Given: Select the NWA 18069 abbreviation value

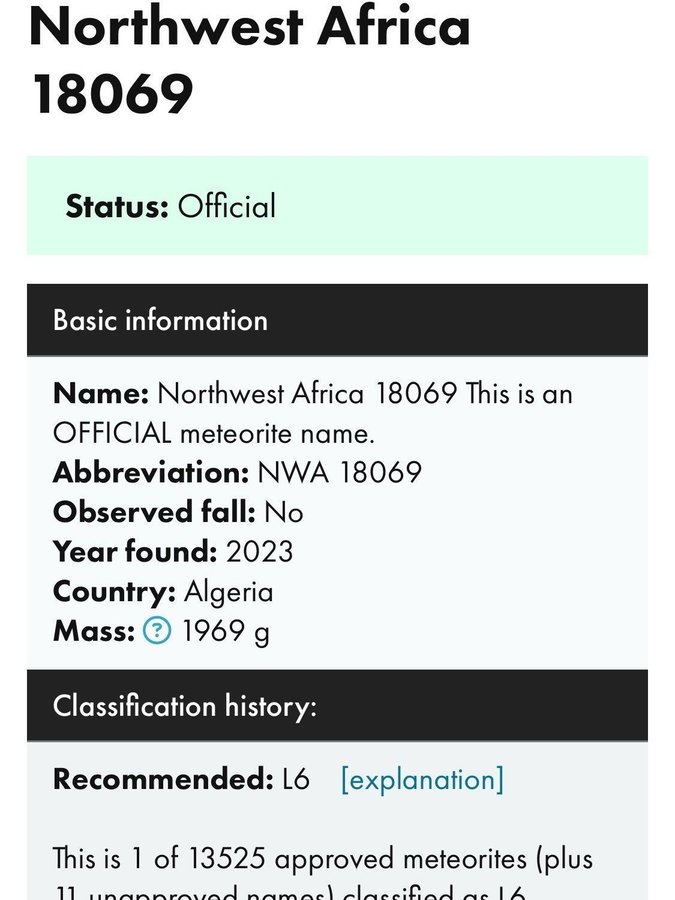Looking at the screenshot, I should pos(340,472).
